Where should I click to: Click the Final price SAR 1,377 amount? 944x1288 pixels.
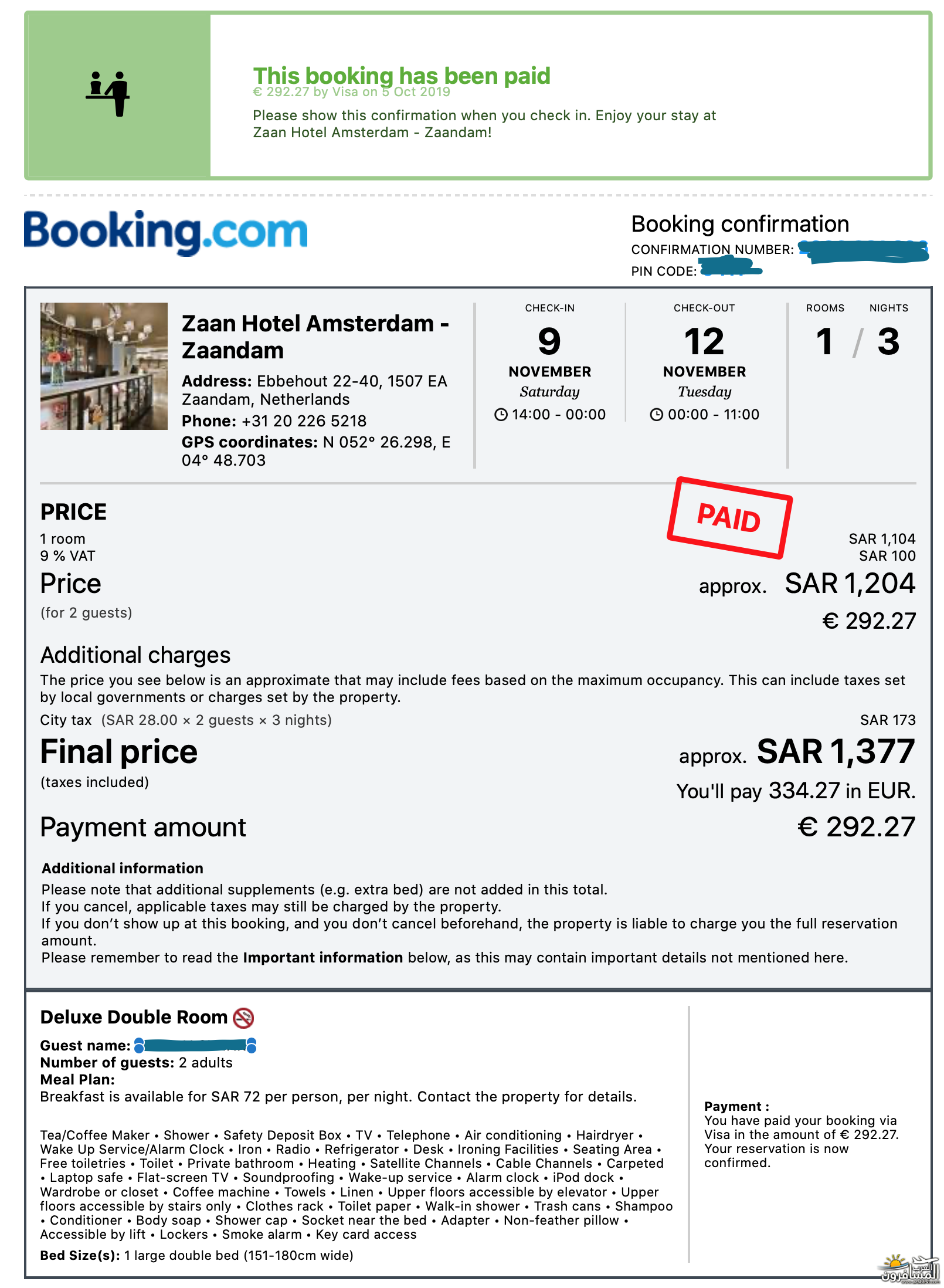[836, 752]
